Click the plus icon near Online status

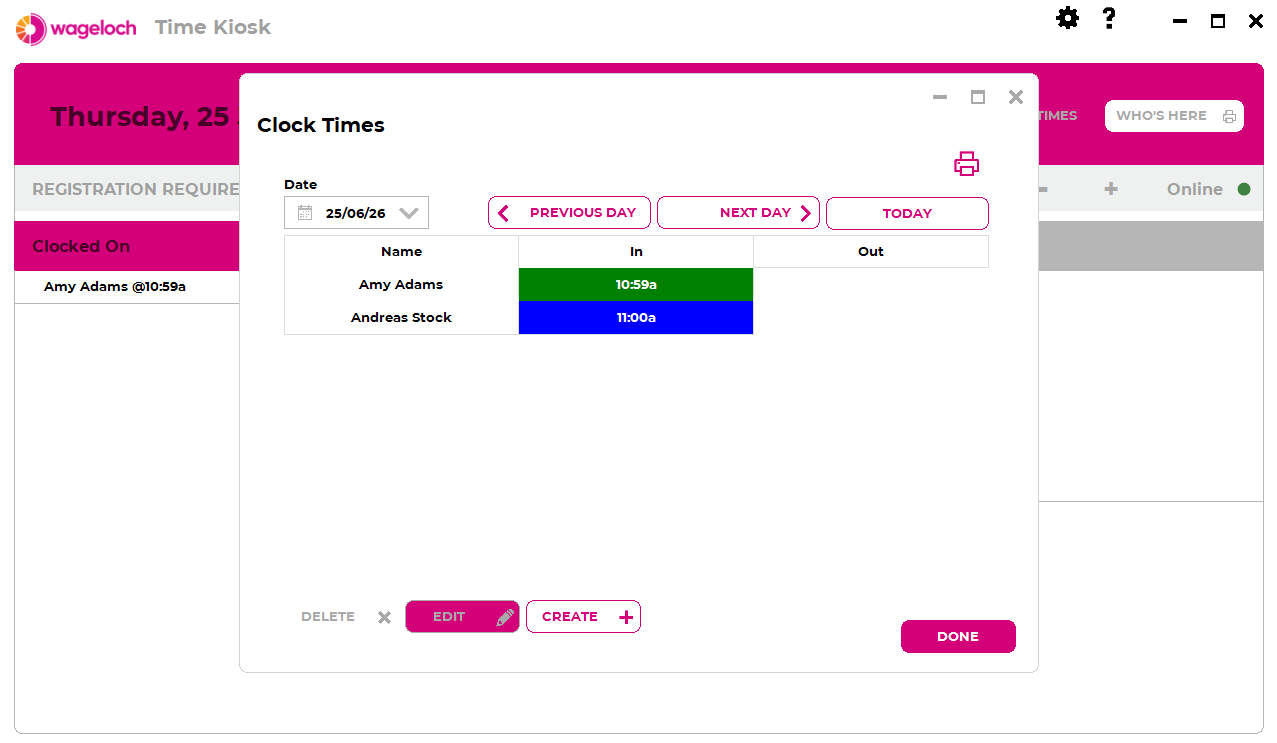tap(1111, 189)
